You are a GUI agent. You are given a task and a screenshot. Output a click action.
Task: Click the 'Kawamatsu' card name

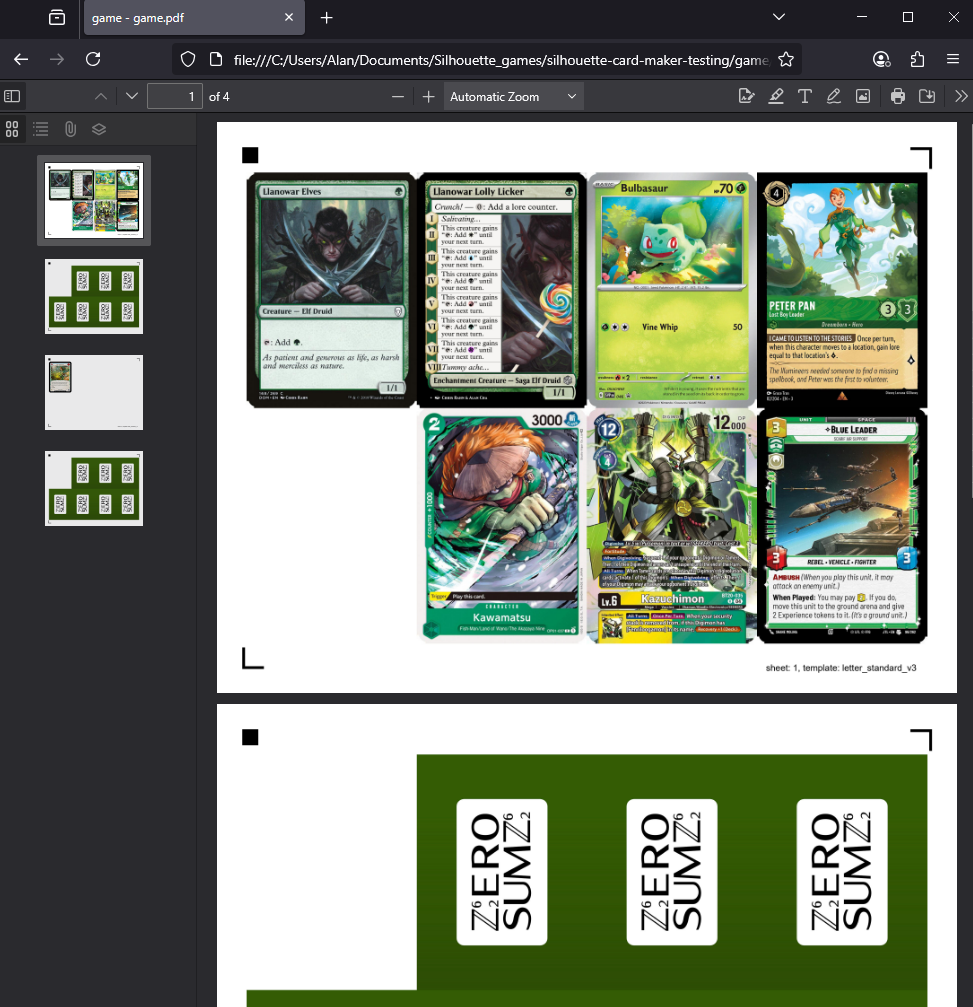[x=502, y=617]
